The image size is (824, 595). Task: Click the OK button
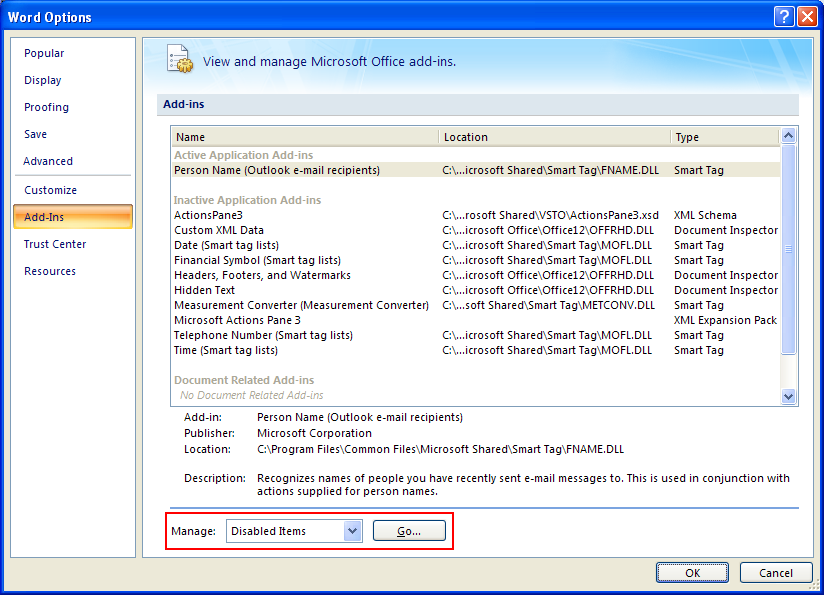click(692, 573)
